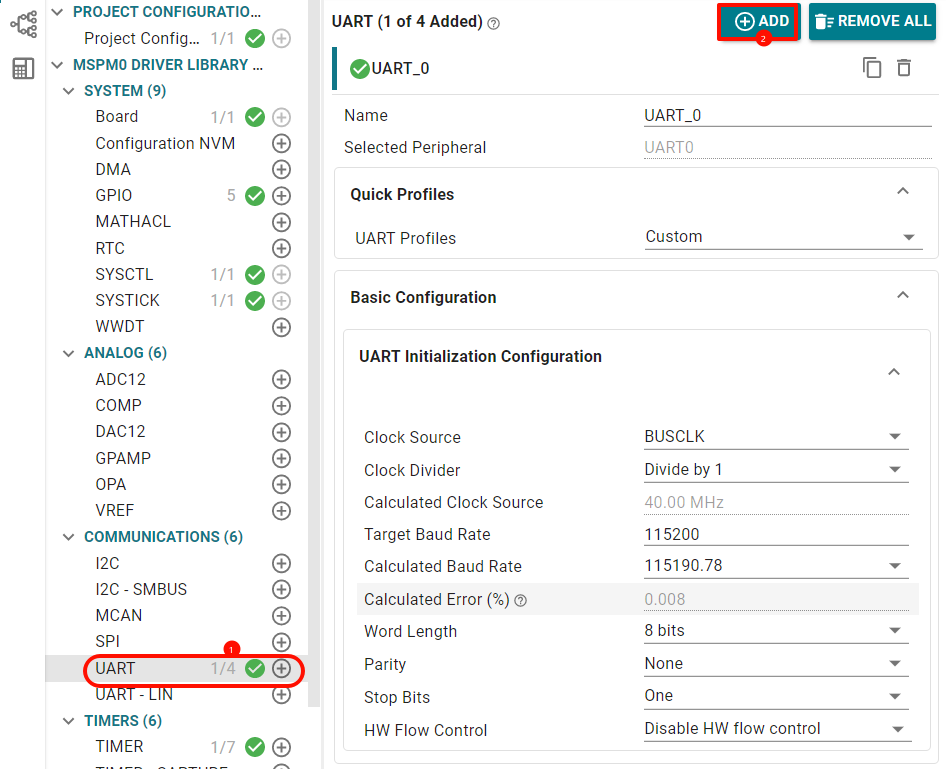946x769 pixels.
Task: Add VREF instance using plus icon
Action: point(281,511)
